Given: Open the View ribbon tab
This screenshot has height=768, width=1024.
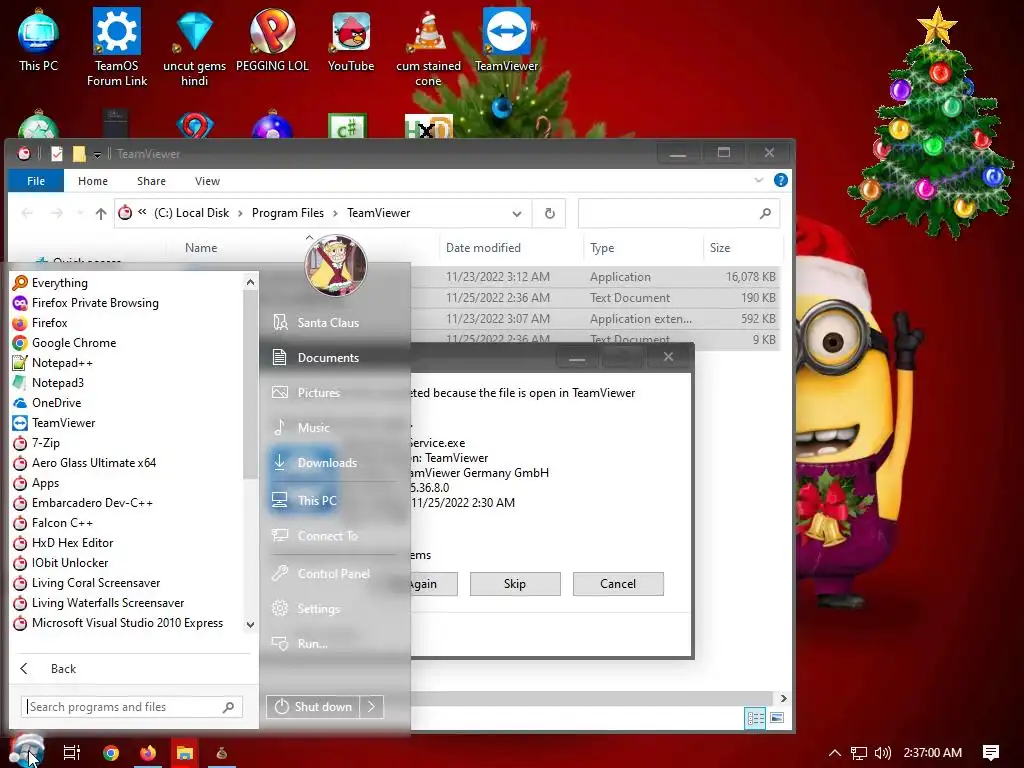Looking at the screenshot, I should (207, 181).
